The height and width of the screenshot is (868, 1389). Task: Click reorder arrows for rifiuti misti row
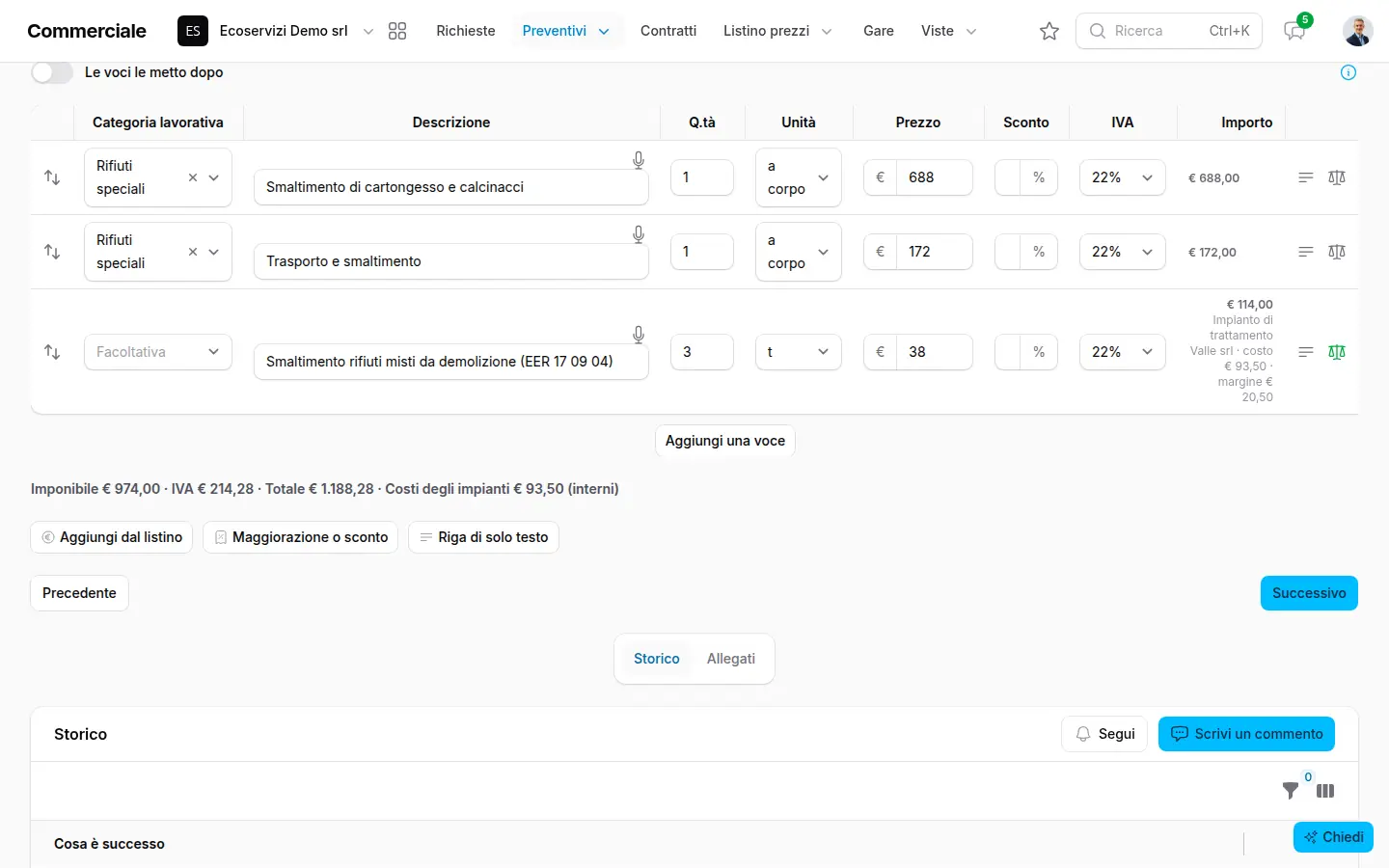(52, 352)
